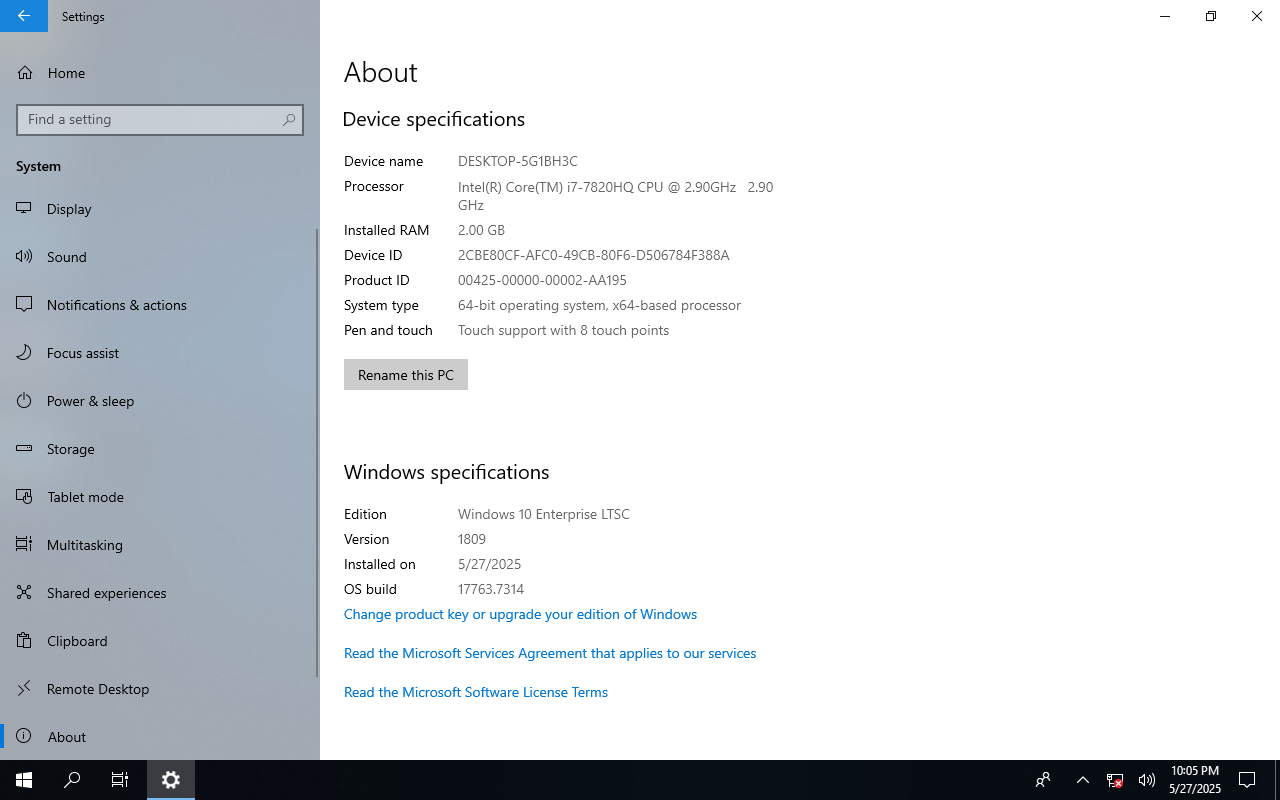Focus the Find a setting search box
The width and height of the screenshot is (1280, 800).
[160, 119]
